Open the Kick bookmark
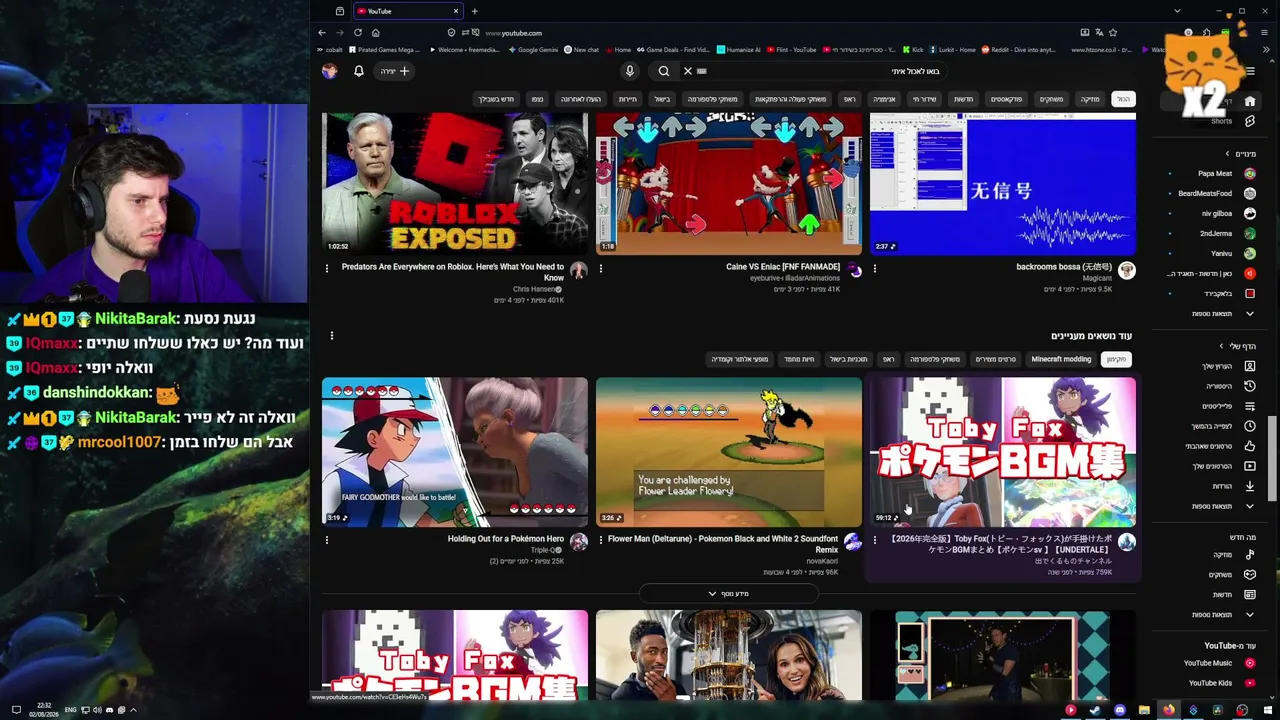This screenshot has width=1280, height=720. pyautogui.click(x=913, y=49)
